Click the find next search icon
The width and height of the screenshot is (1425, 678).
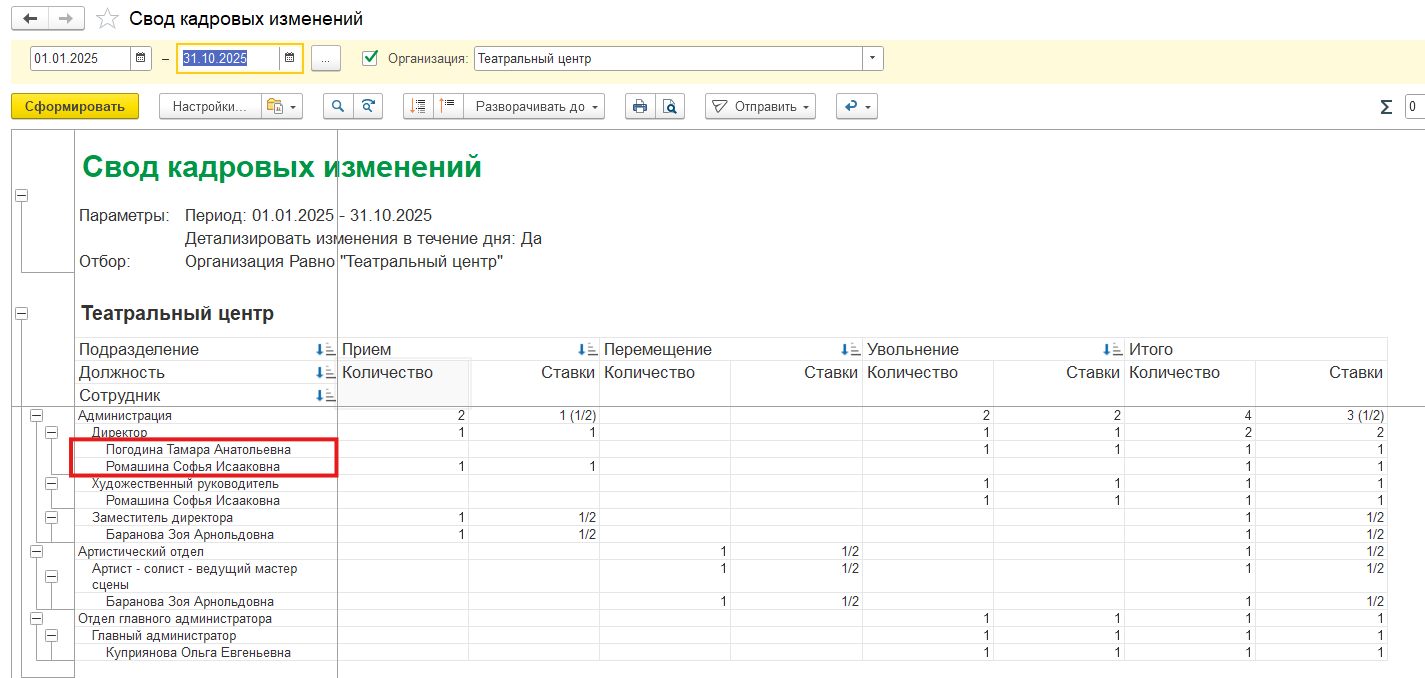point(368,106)
